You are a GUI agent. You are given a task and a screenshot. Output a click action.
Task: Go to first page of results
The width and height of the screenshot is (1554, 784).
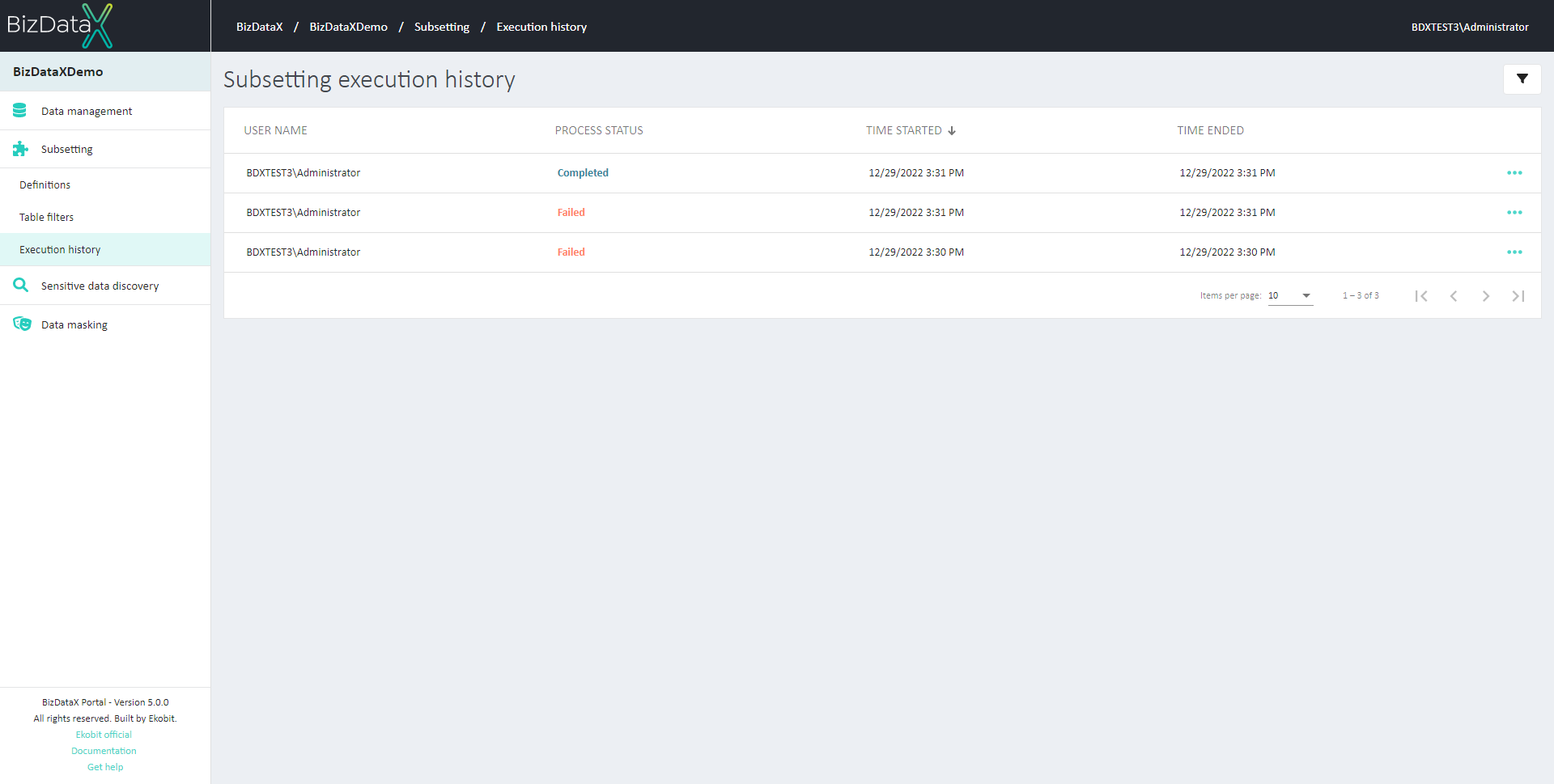1421,296
